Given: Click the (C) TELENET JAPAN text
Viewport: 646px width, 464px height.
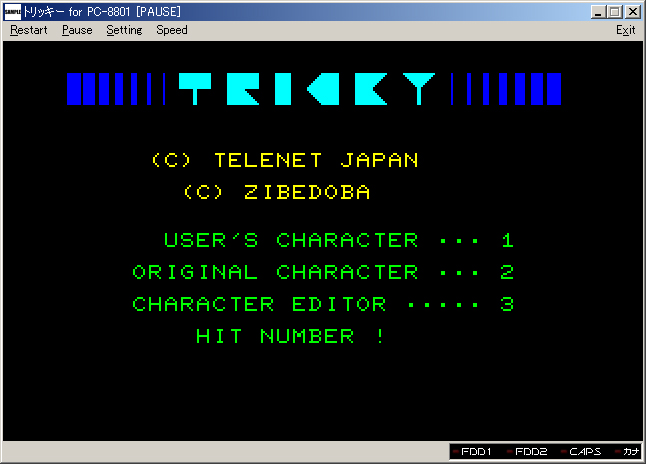Looking at the screenshot, I should point(285,160).
